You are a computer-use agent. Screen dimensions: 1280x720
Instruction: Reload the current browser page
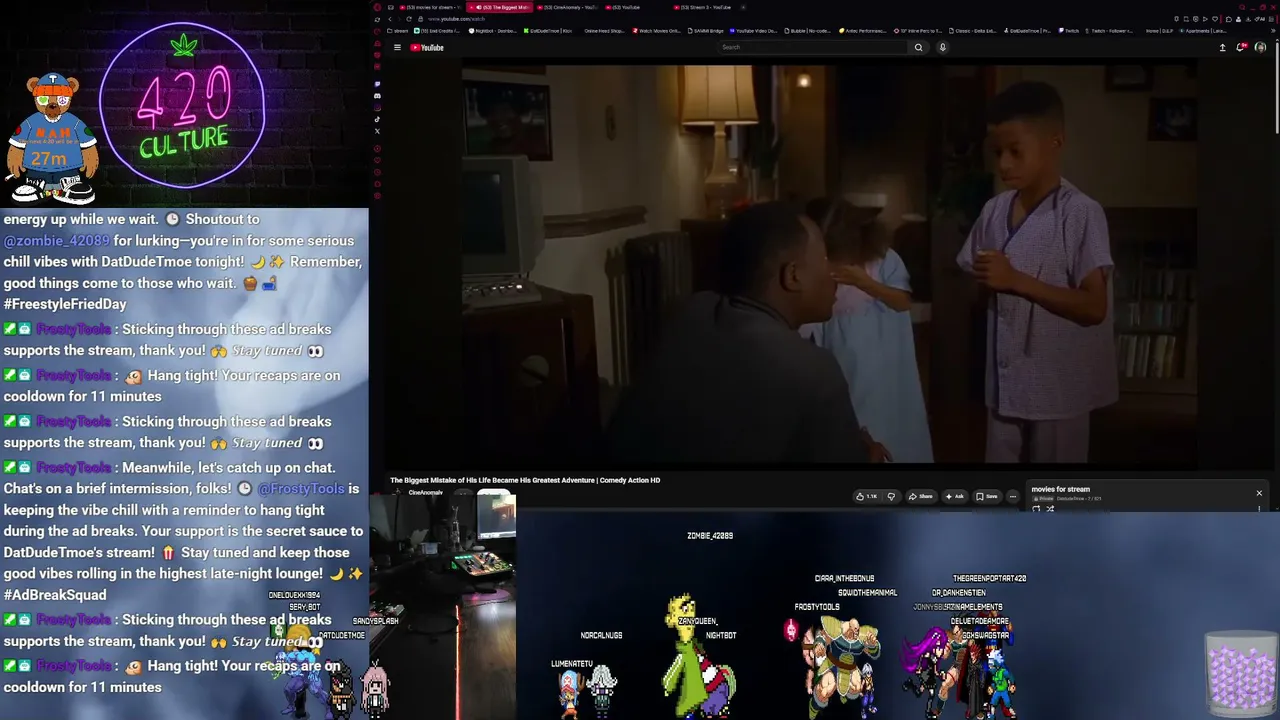(x=408, y=19)
